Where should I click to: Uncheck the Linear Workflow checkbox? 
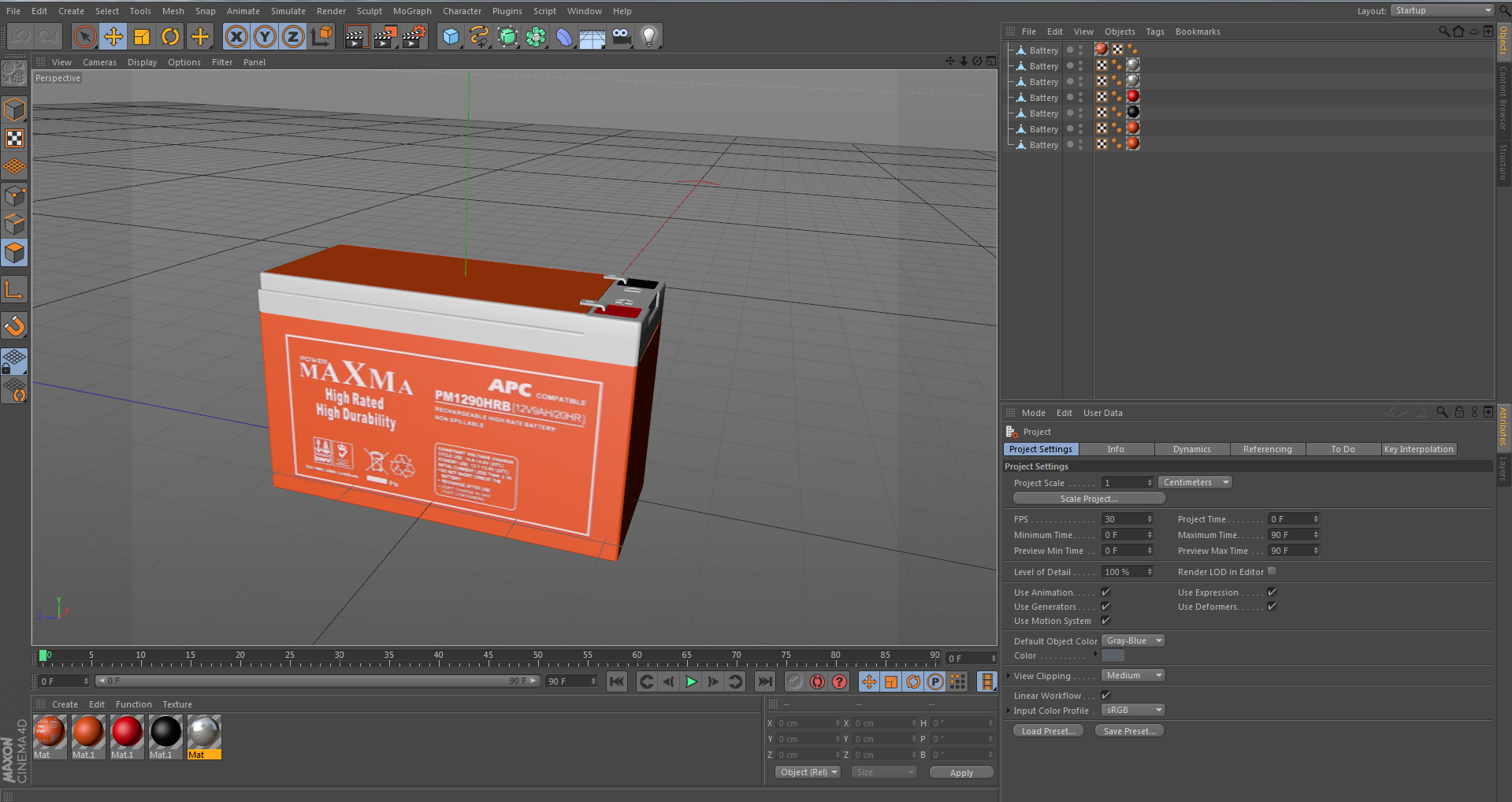tap(1105, 696)
